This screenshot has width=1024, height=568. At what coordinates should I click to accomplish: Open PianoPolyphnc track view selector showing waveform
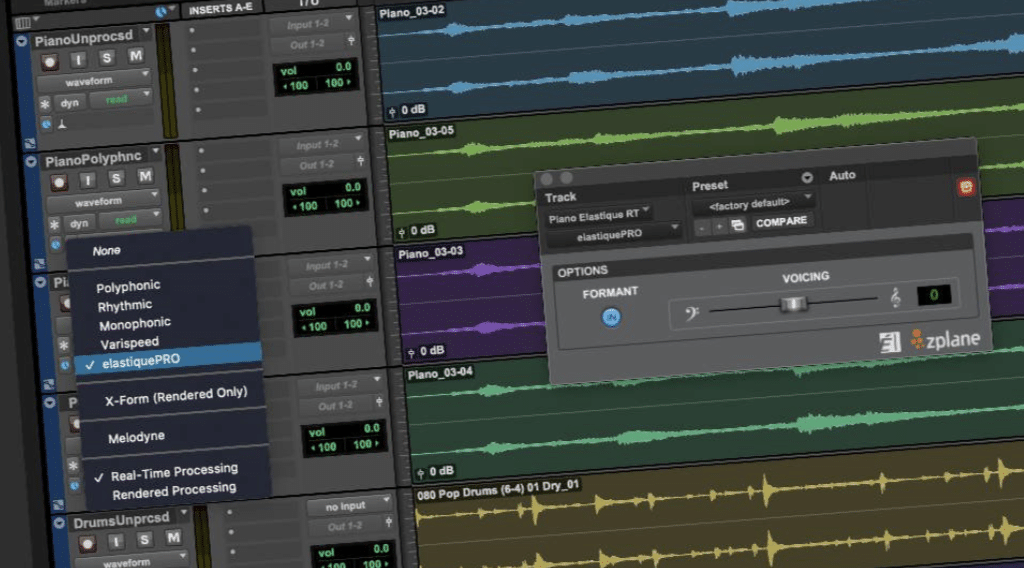tap(104, 202)
